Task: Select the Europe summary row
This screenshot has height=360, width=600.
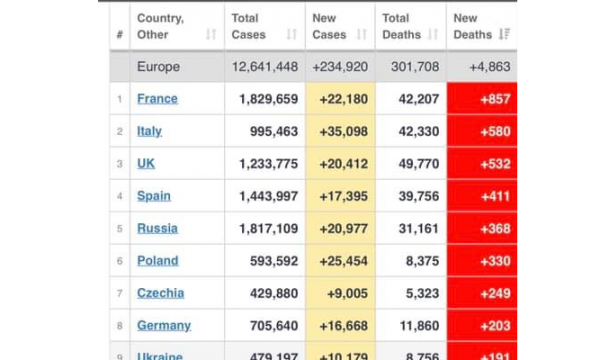Action: tap(313, 67)
